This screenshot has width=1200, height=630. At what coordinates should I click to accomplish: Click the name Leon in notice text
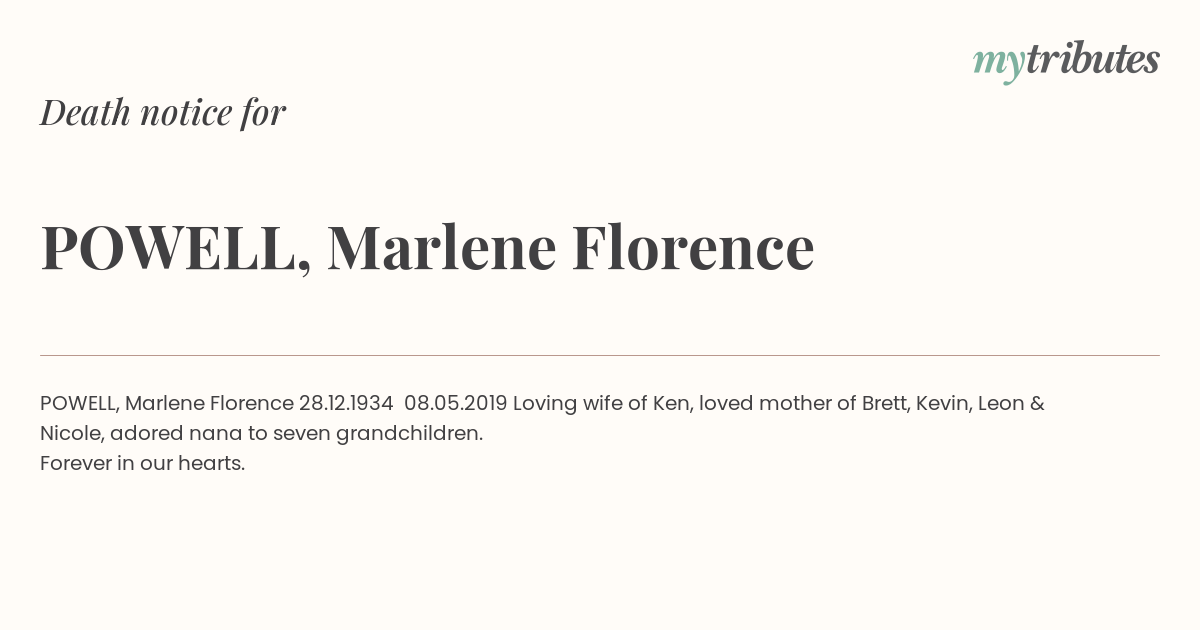tap(1001, 404)
